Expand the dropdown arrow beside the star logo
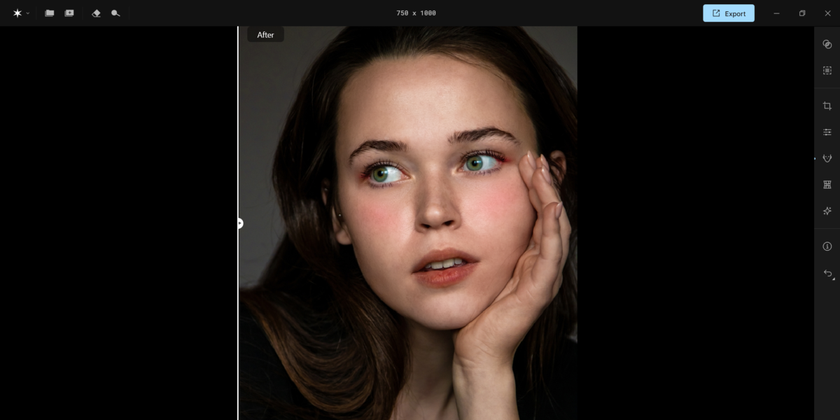The image size is (840, 420). (x=28, y=13)
